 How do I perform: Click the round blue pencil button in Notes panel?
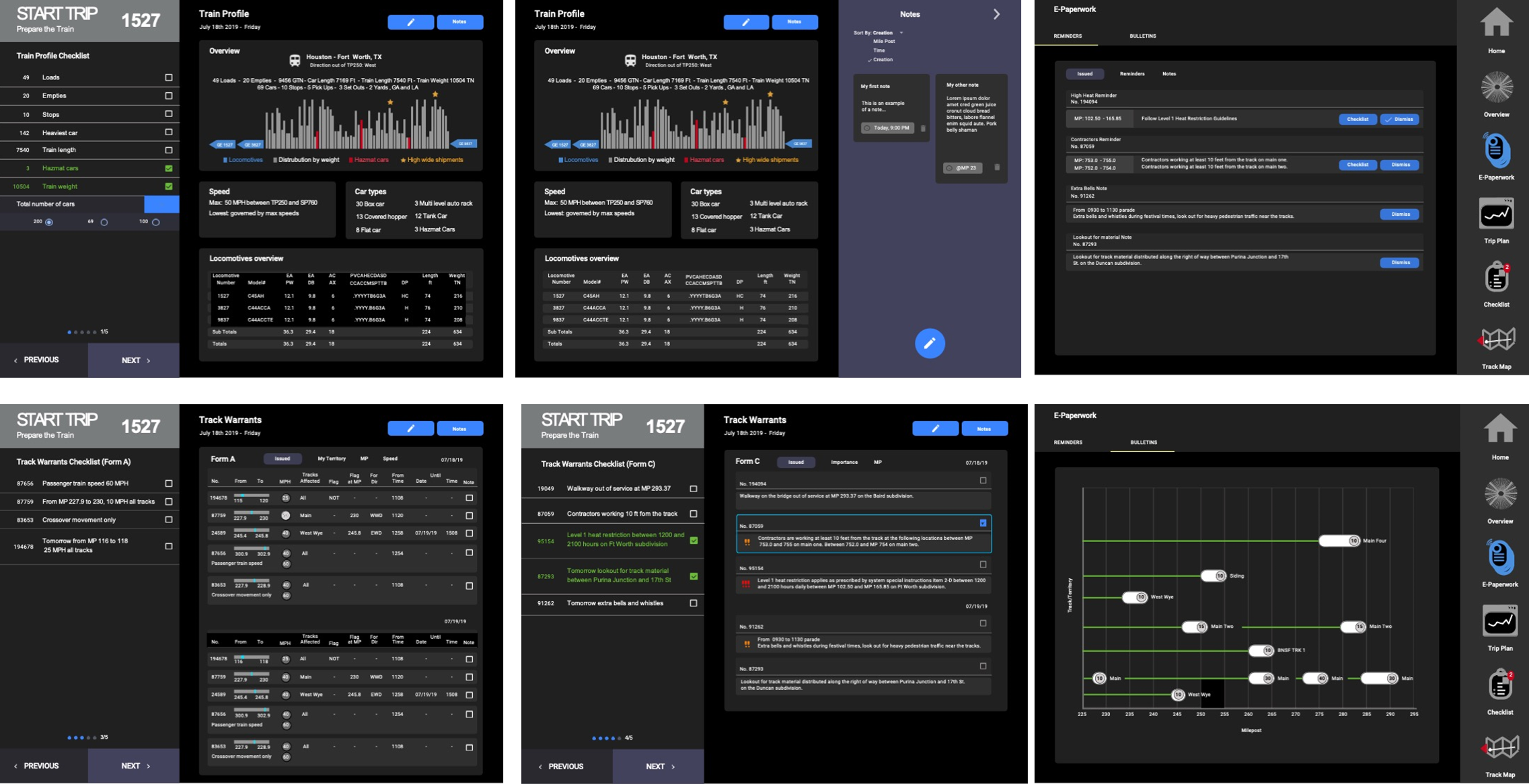click(x=929, y=343)
